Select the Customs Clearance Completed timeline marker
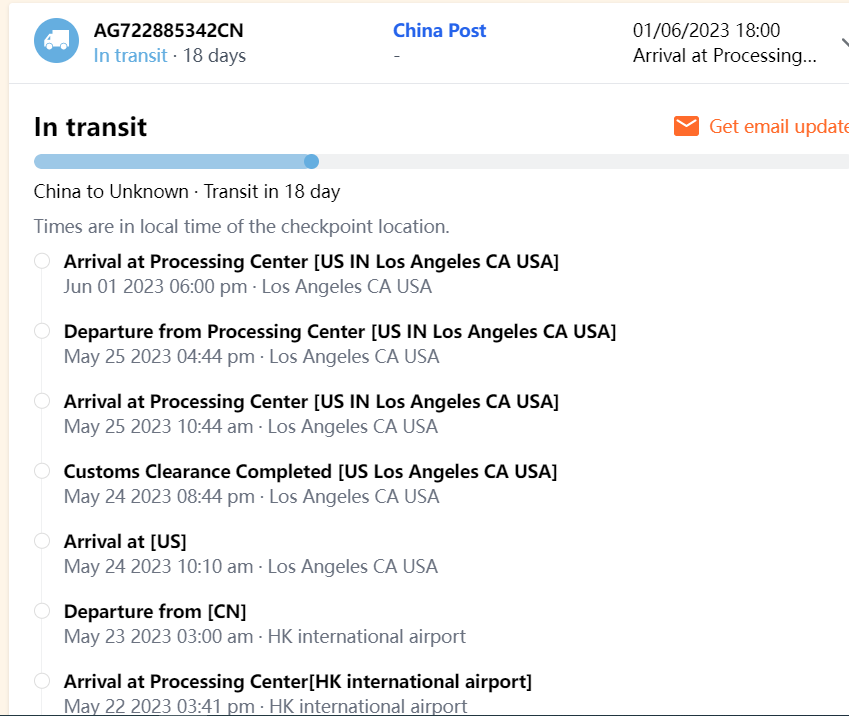This screenshot has width=849, height=716. [42, 471]
